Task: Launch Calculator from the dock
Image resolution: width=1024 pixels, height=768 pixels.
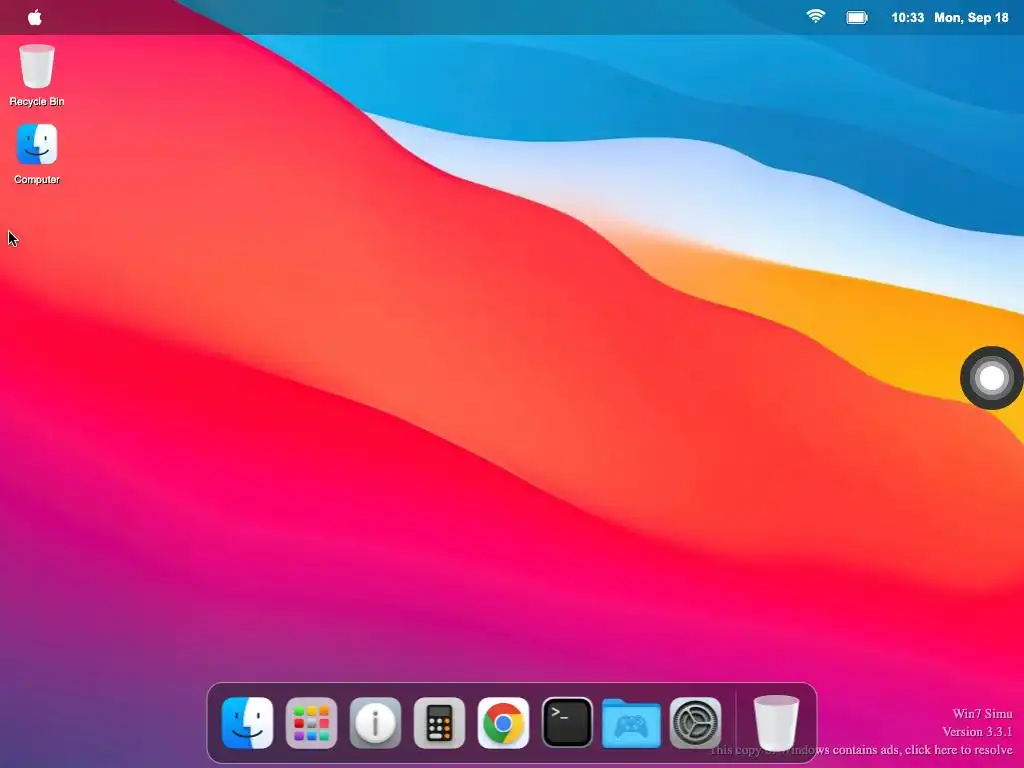Action: [x=439, y=723]
